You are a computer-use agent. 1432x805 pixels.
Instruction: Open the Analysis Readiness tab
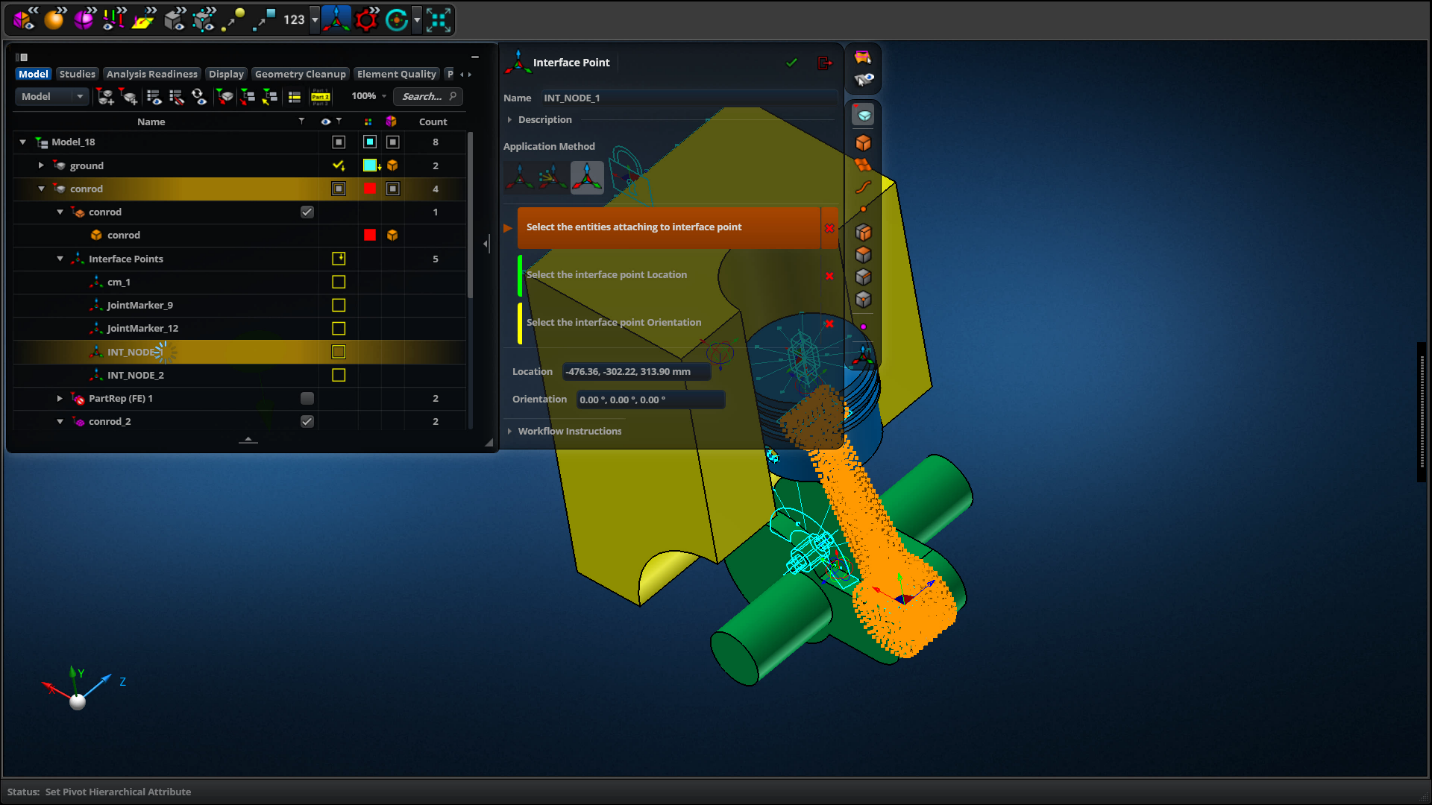(x=152, y=73)
